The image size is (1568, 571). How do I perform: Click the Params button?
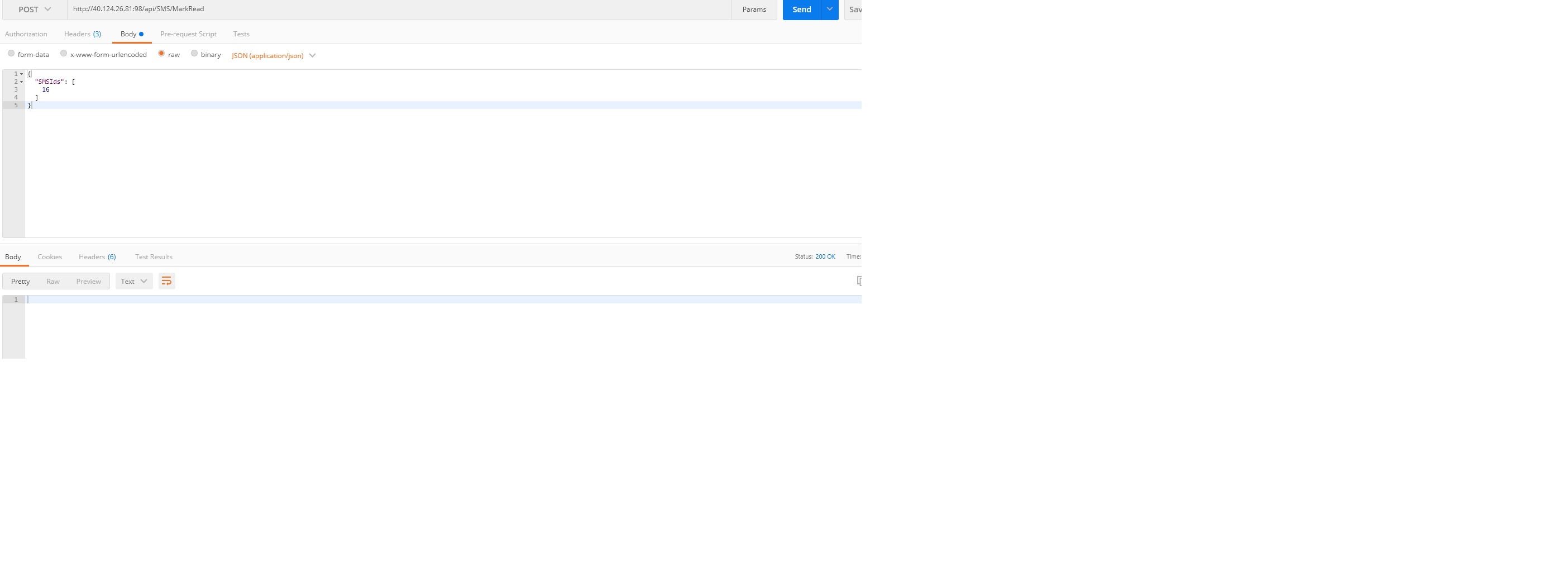753,9
